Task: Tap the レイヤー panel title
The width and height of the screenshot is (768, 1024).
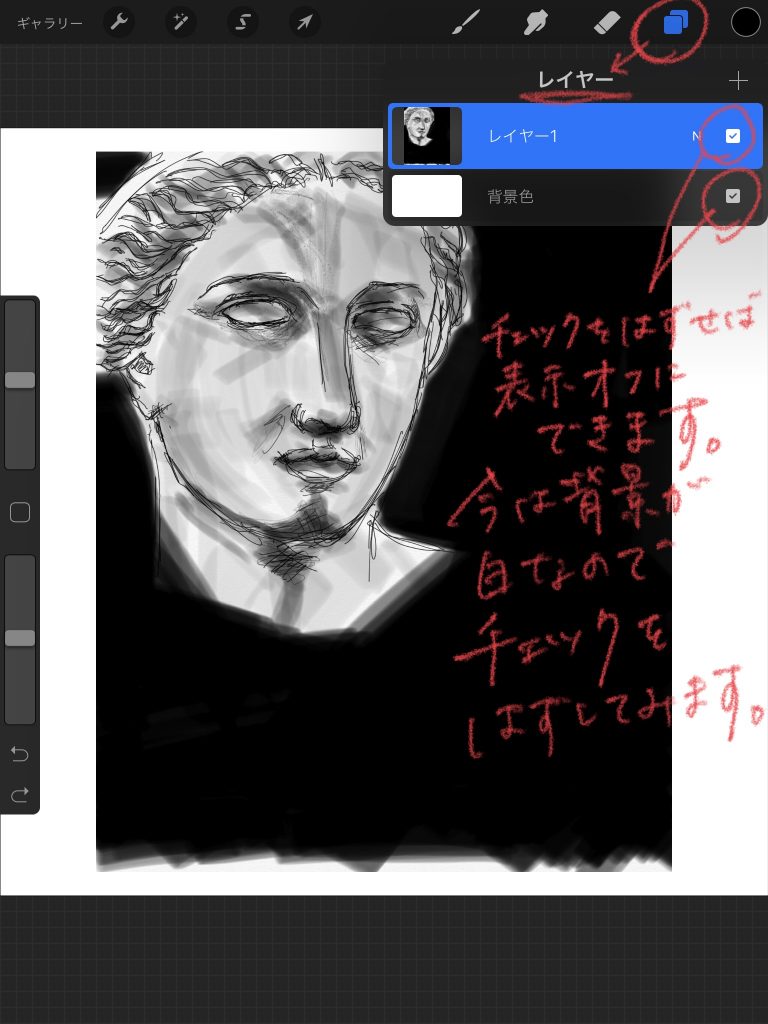Action: [575, 80]
